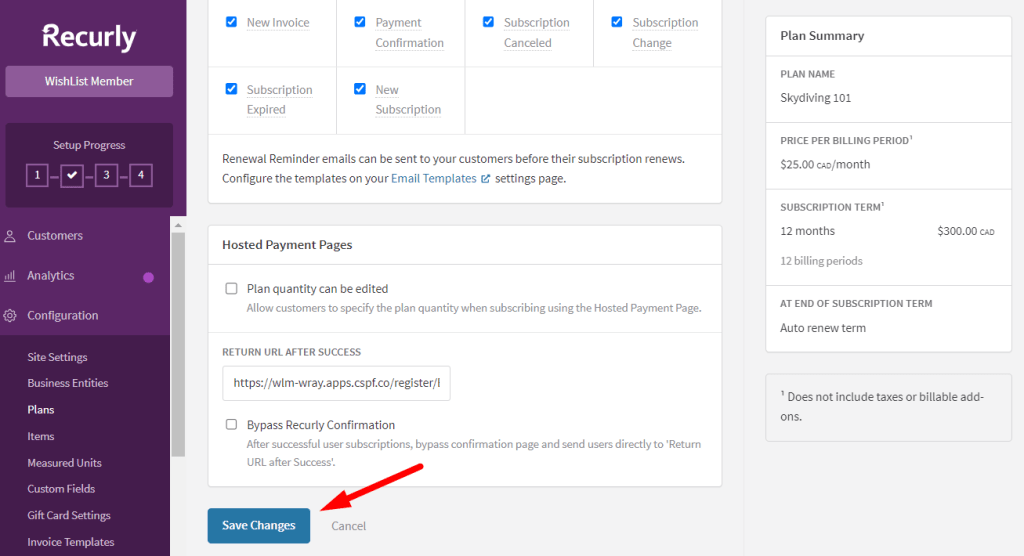Click the 12 billing periods text
Screen dimensions: 1024x556
tap(821, 261)
